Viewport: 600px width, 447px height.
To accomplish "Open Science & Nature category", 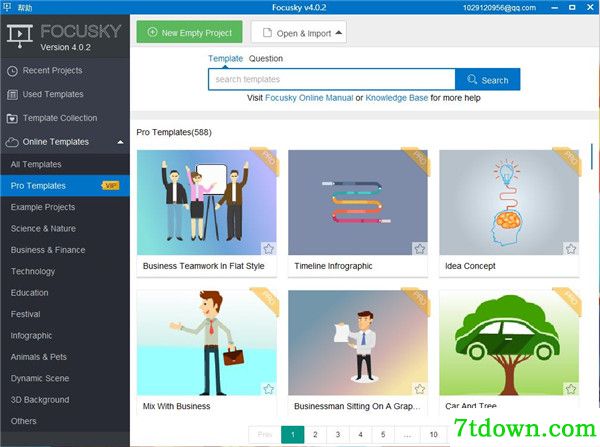I will 65,228.
